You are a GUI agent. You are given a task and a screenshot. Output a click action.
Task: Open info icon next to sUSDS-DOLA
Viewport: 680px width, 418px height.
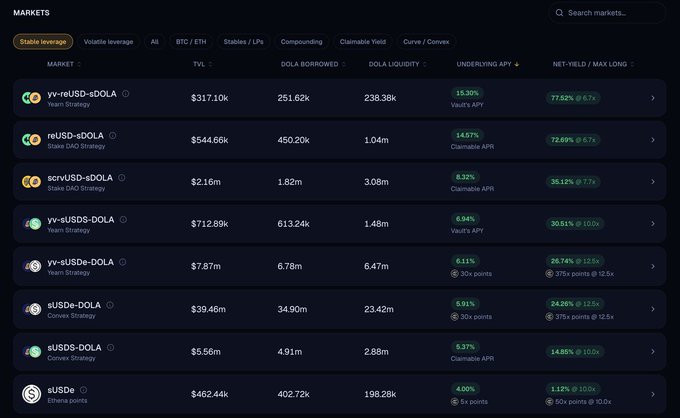click(111, 347)
